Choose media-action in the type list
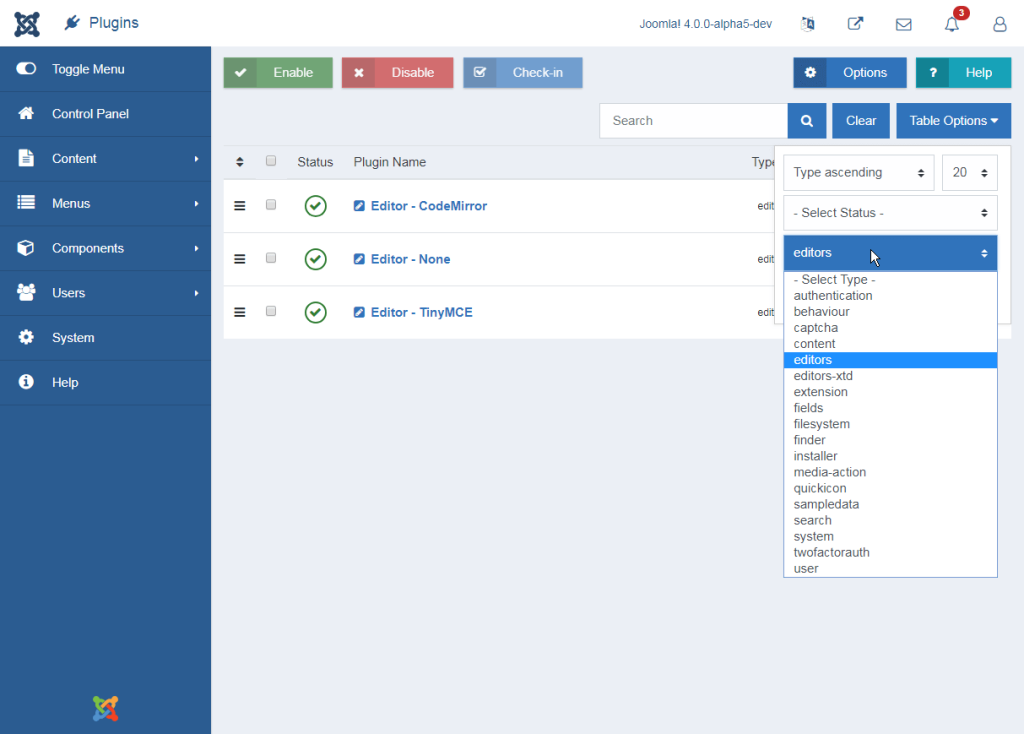 (890, 472)
